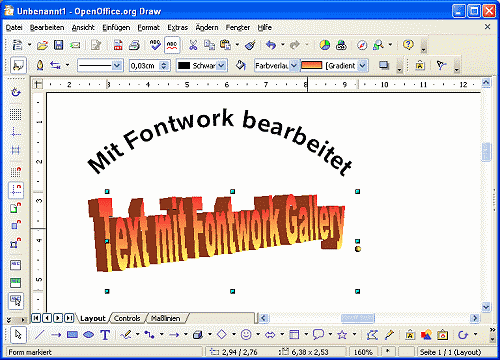
Task: Click the vertical scrollbar down arrow
Action: pyautogui.click(x=486, y=307)
